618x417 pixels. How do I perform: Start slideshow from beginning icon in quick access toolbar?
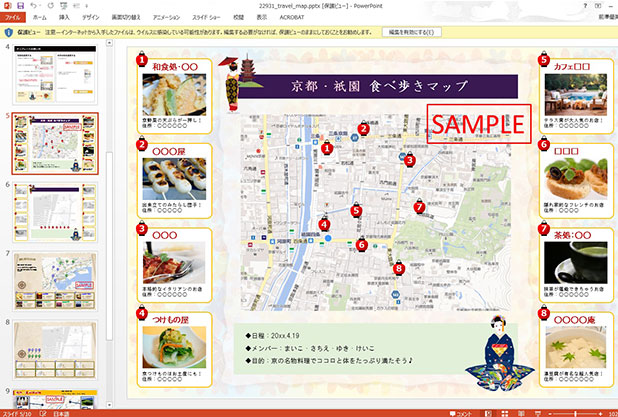coord(64,6)
